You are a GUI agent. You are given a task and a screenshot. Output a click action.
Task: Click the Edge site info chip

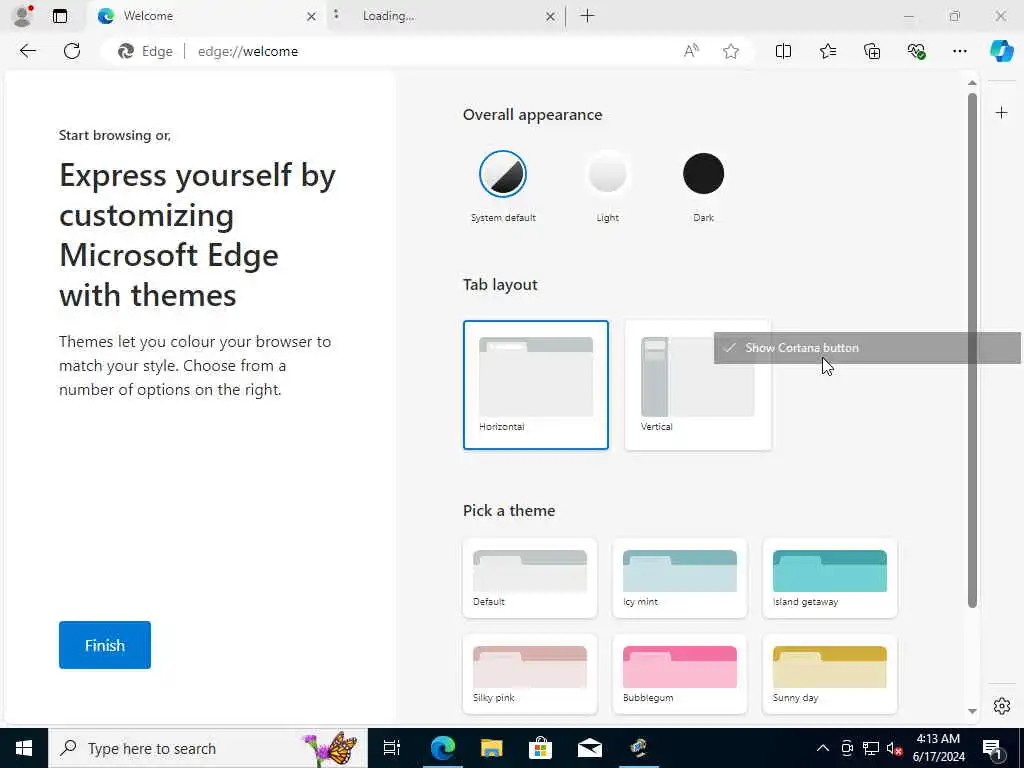145,51
